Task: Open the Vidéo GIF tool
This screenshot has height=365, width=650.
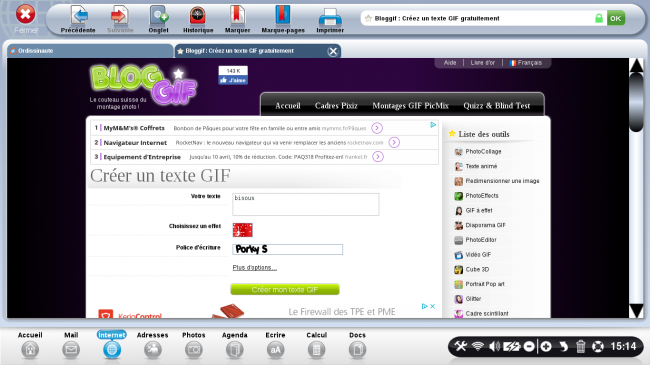Action: 473,255
